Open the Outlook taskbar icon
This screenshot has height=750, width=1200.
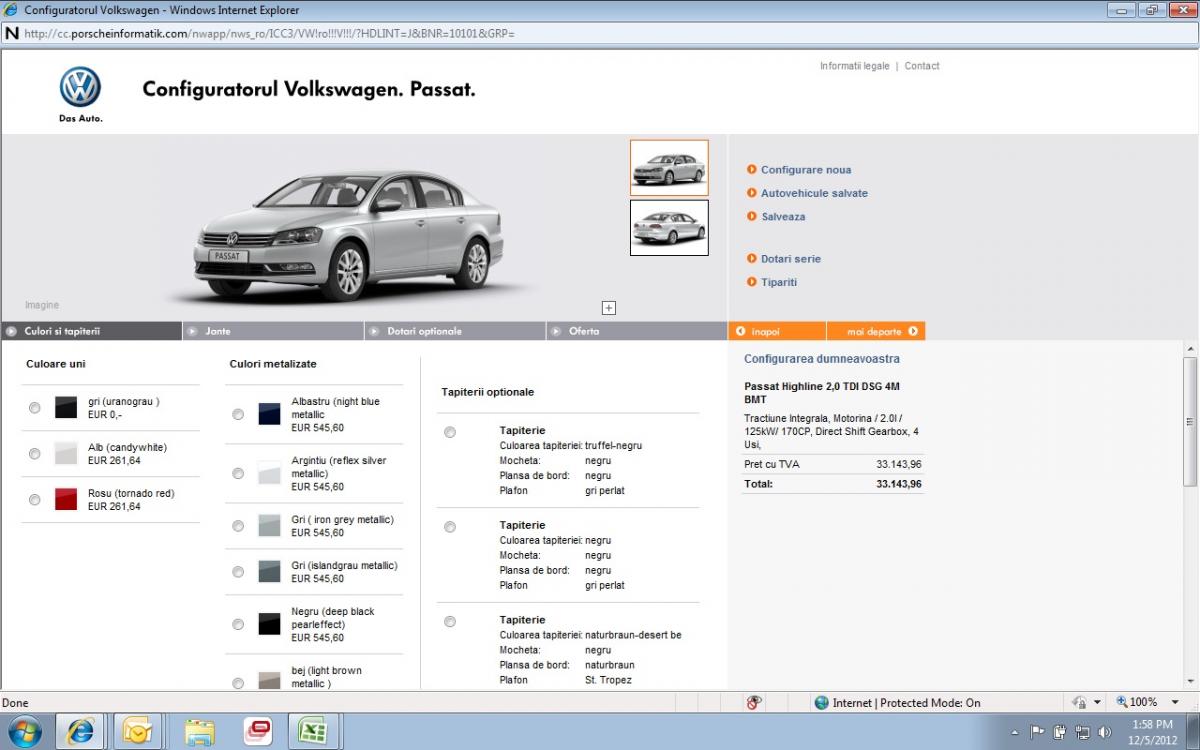pos(138,732)
